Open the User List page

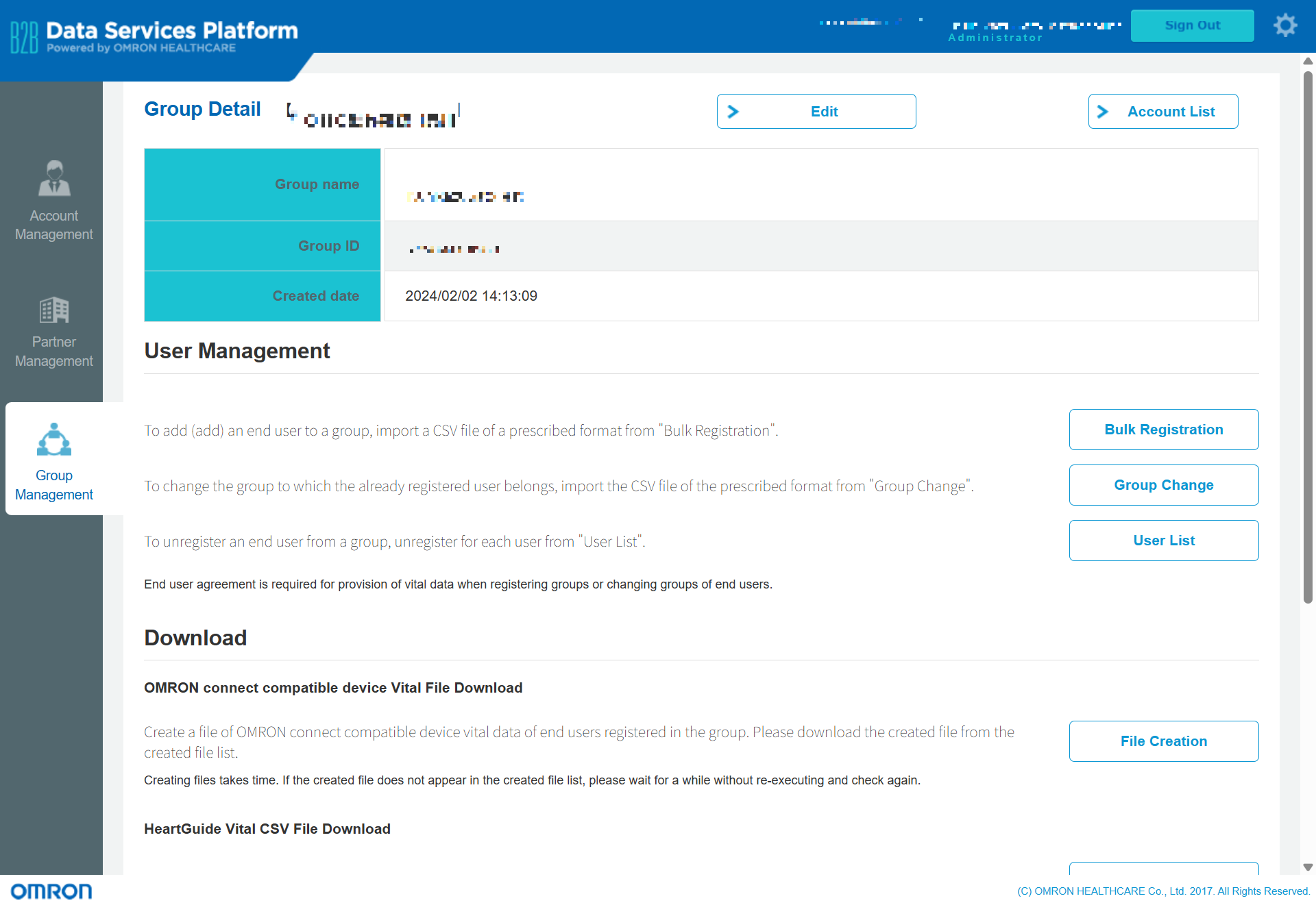1163,541
